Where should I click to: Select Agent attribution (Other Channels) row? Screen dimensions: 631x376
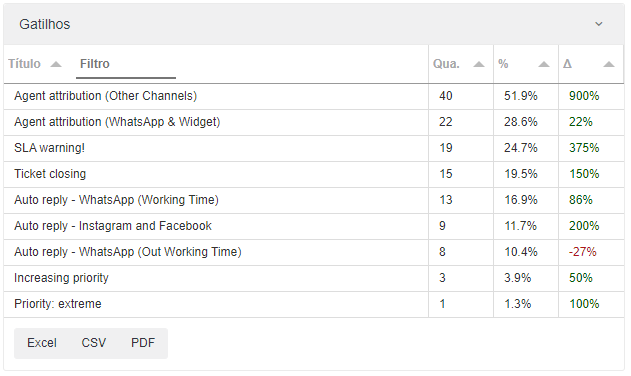314,96
